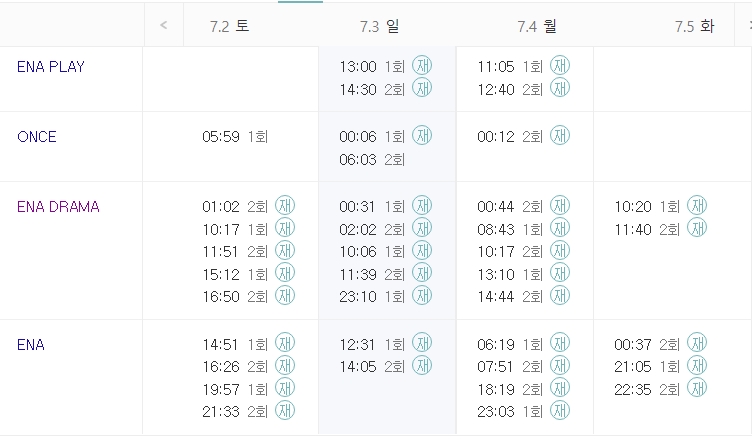Open the ENA channel link
Image resolution: width=752 pixels, height=439 pixels.
[31, 344]
